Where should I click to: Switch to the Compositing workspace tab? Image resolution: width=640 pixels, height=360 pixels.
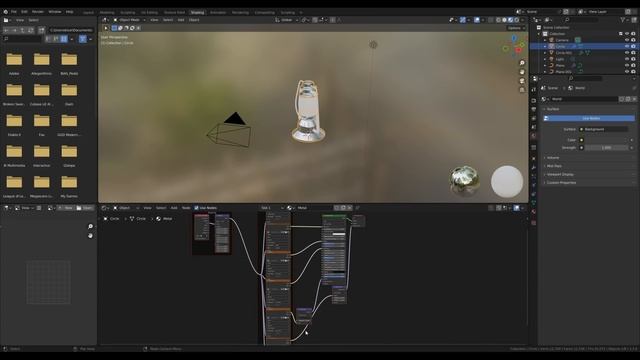(x=264, y=13)
